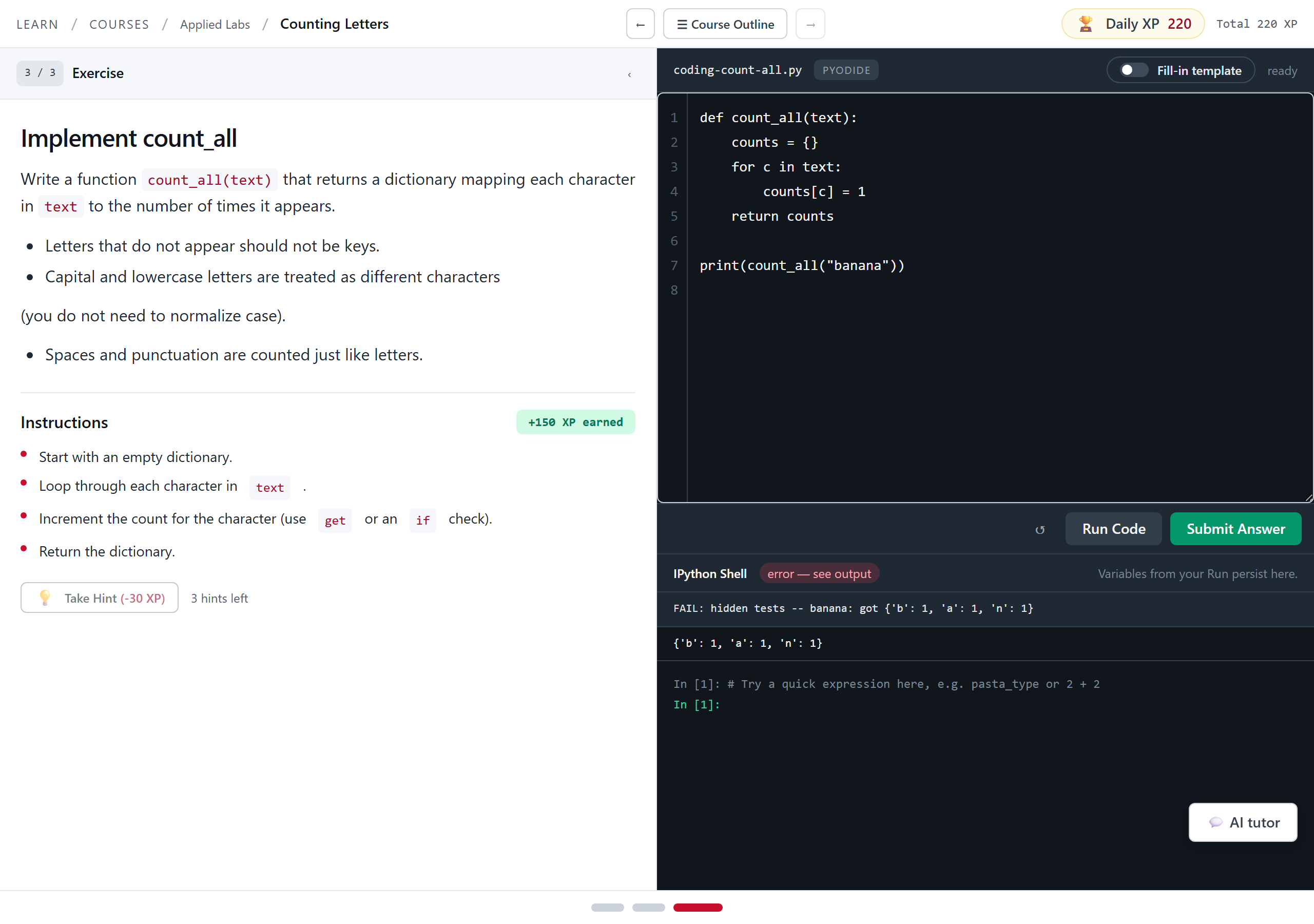
Task: Click the +150 XP earned badge
Action: (x=575, y=422)
